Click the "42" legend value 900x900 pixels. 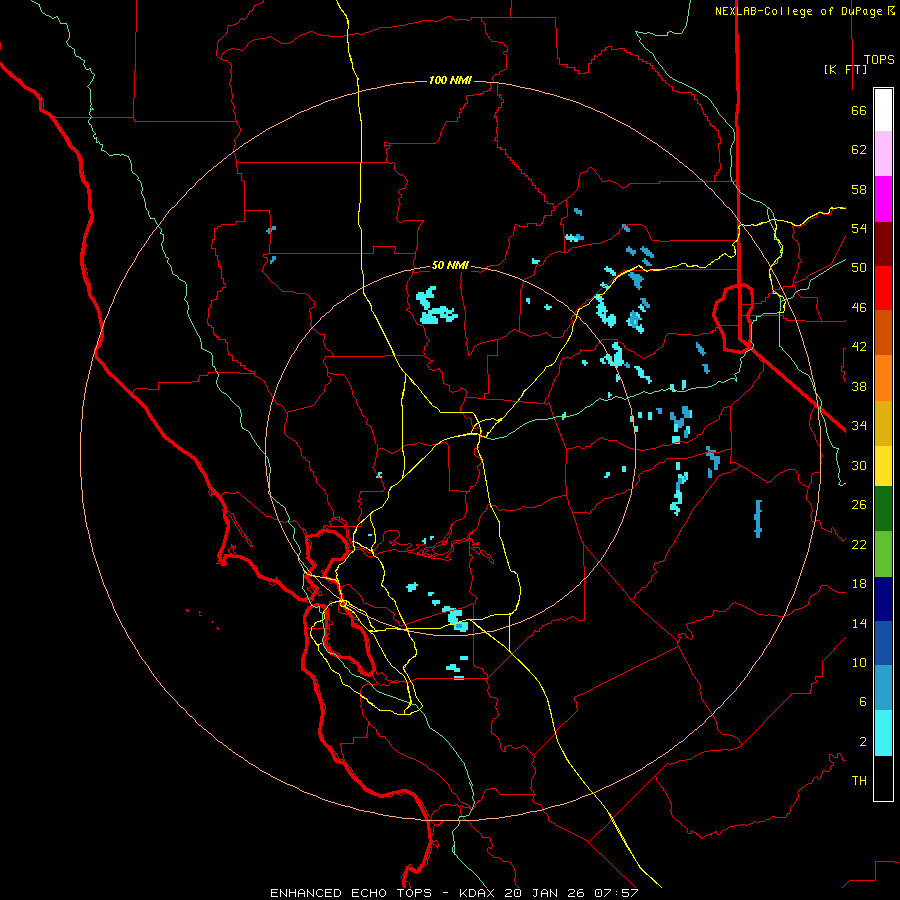point(859,347)
